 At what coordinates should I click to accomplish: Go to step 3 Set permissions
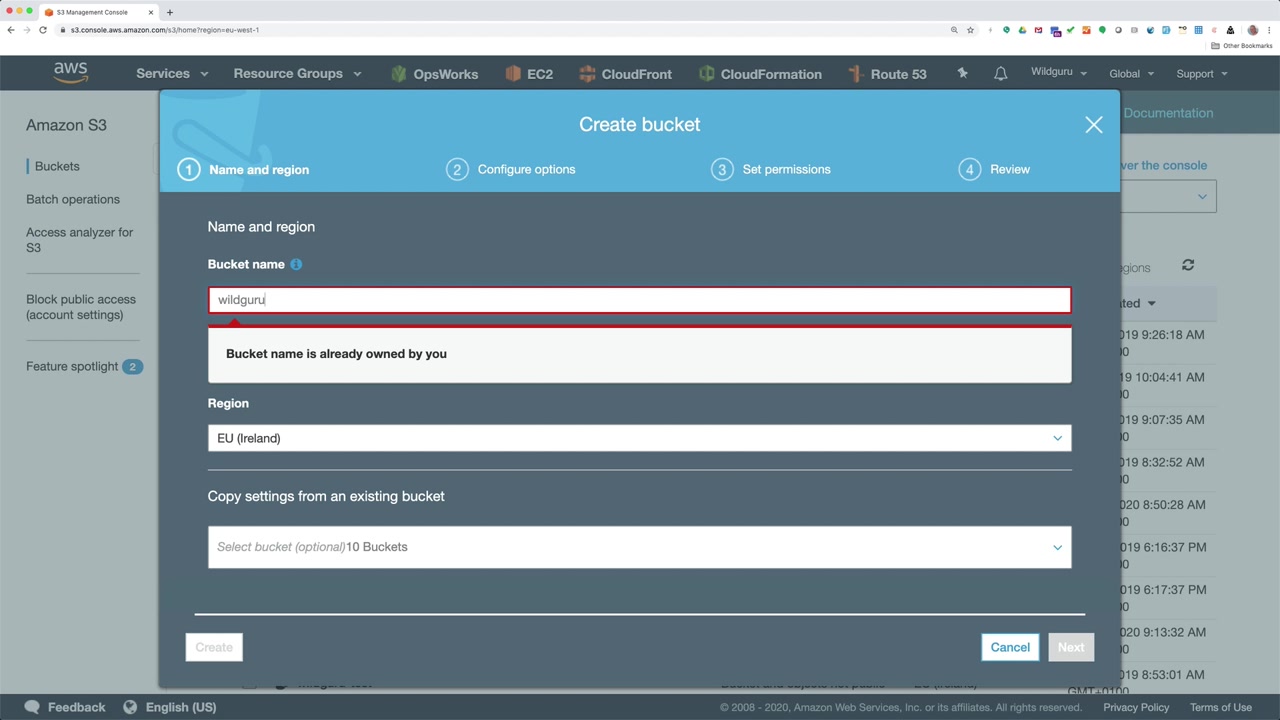click(x=771, y=169)
